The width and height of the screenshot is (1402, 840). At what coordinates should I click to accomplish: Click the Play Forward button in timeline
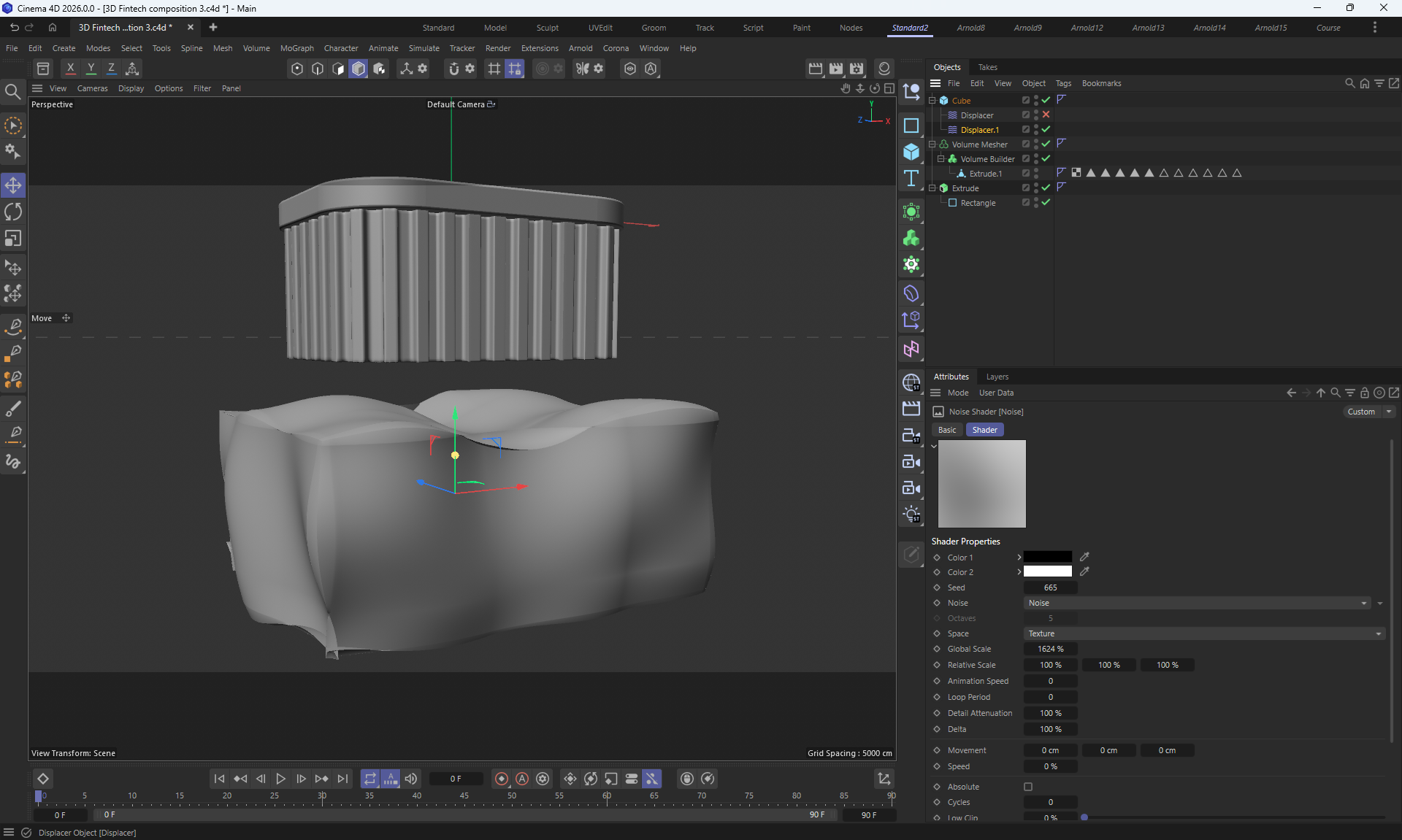[280, 779]
